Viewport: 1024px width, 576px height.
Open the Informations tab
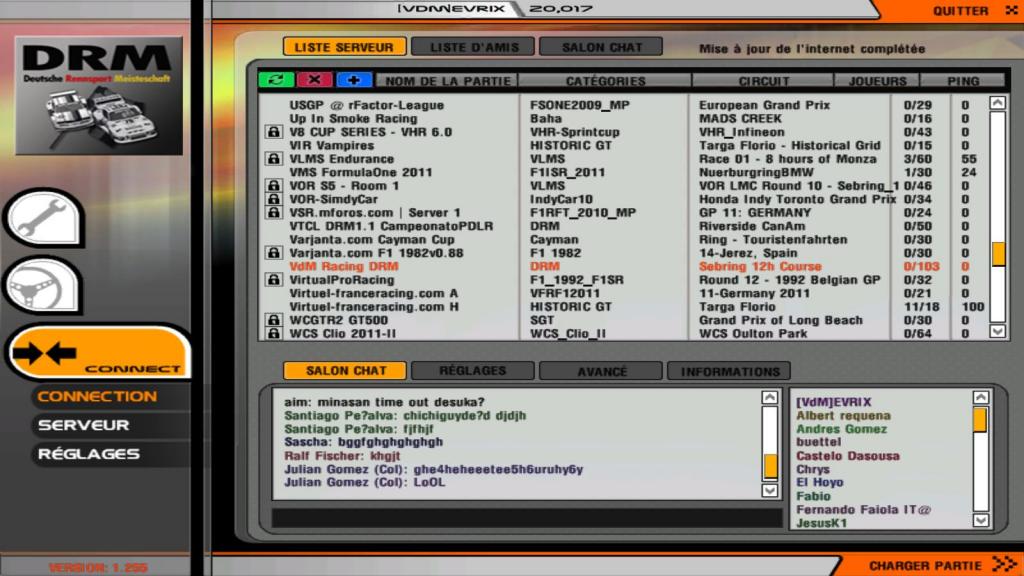(x=729, y=371)
